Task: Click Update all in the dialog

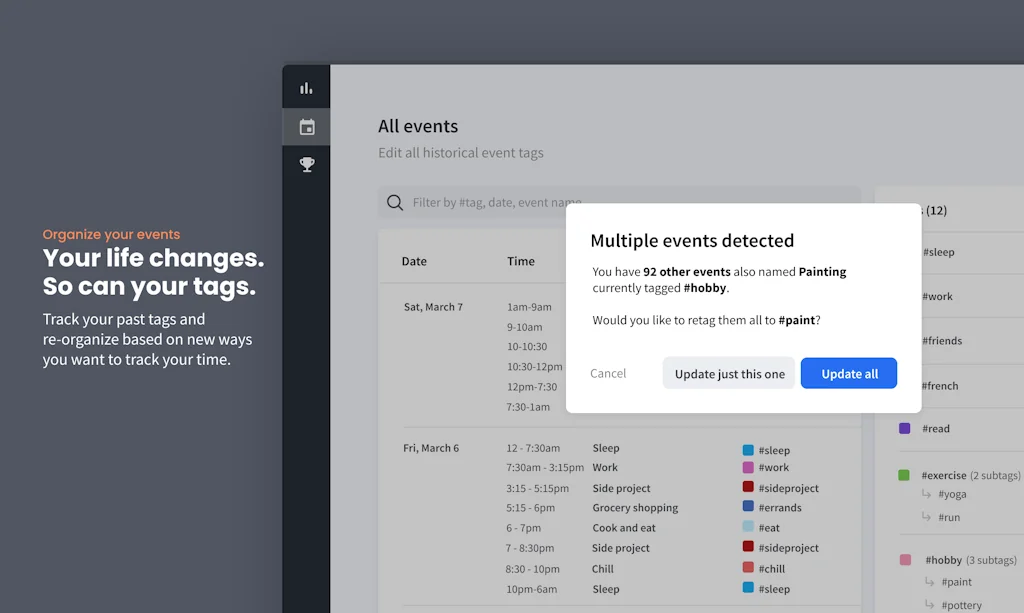Action: point(849,373)
